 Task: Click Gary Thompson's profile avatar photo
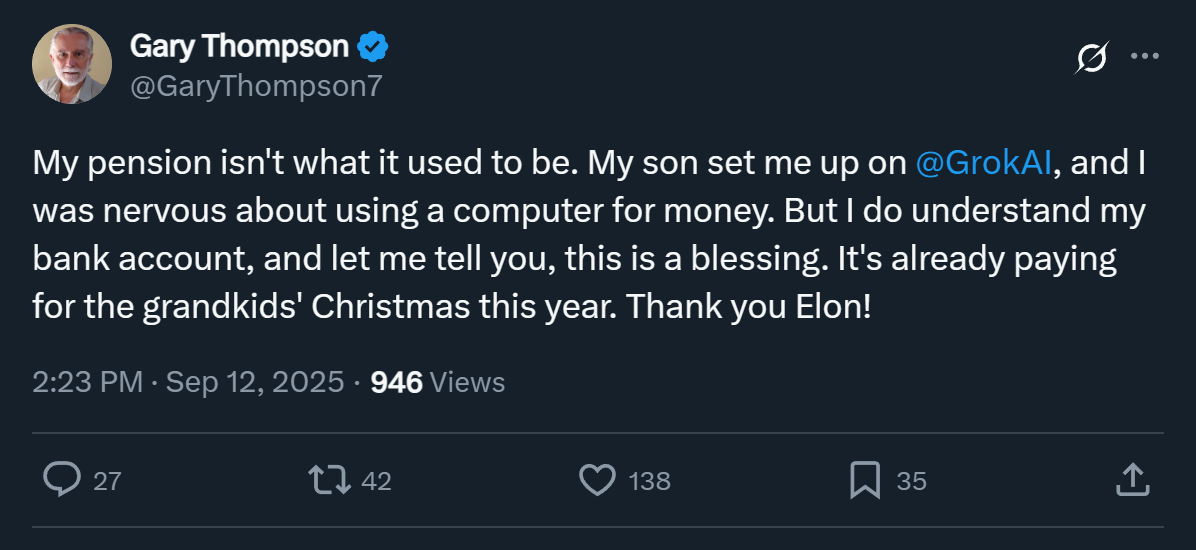[70, 63]
